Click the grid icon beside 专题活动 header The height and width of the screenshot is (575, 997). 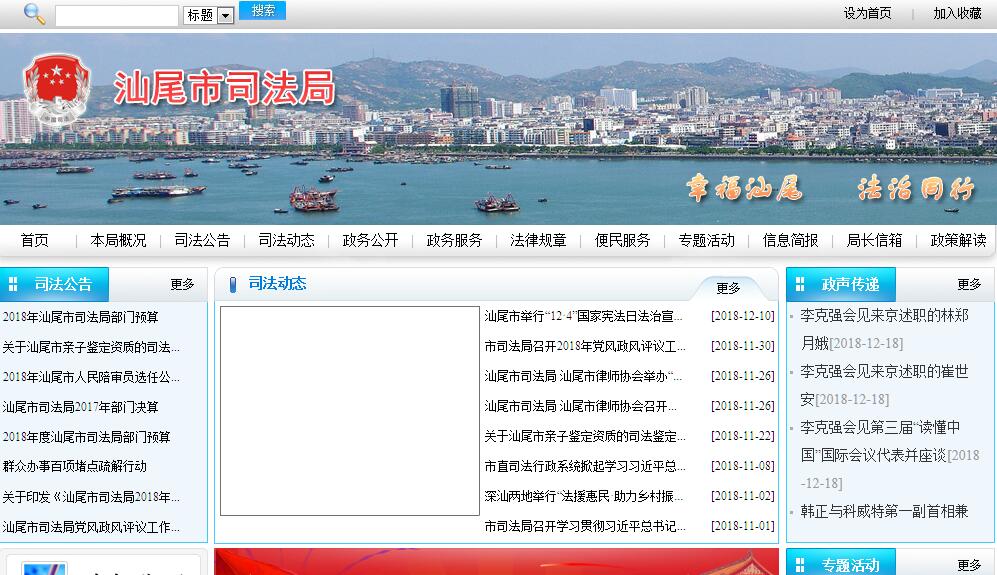click(800, 565)
